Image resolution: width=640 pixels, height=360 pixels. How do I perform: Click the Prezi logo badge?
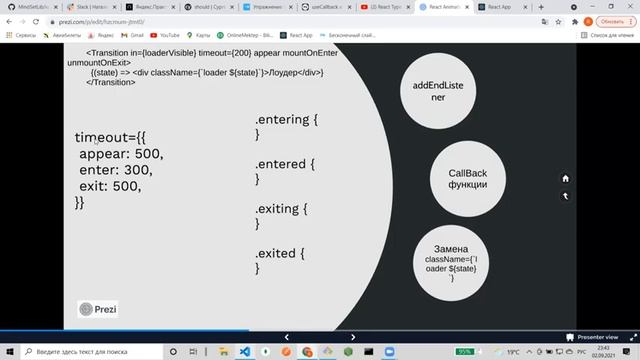(x=98, y=309)
